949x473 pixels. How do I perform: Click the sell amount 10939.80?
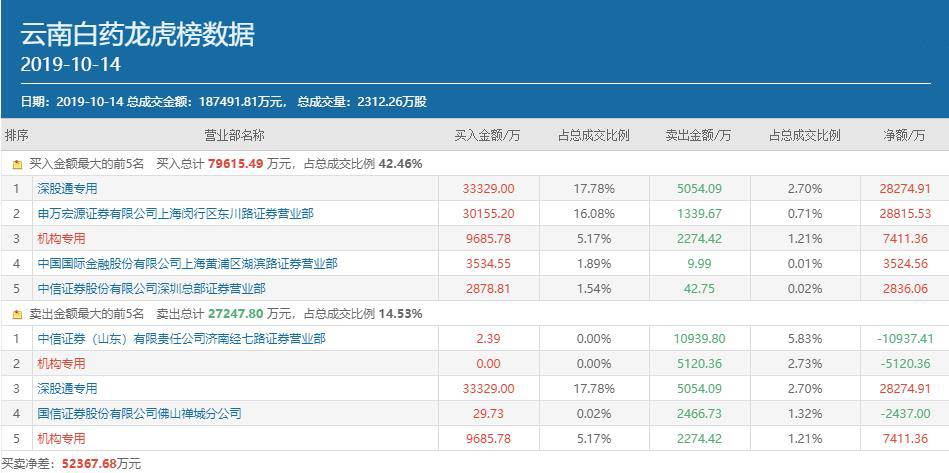tap(699, 339)
